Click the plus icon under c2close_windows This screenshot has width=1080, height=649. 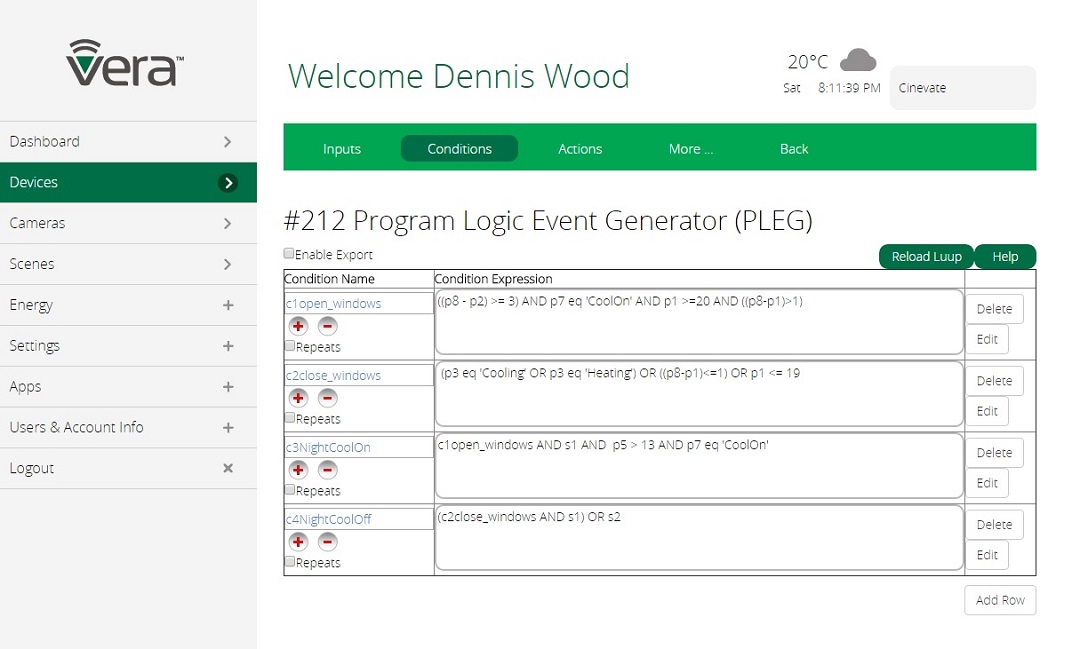pos(298,398)
